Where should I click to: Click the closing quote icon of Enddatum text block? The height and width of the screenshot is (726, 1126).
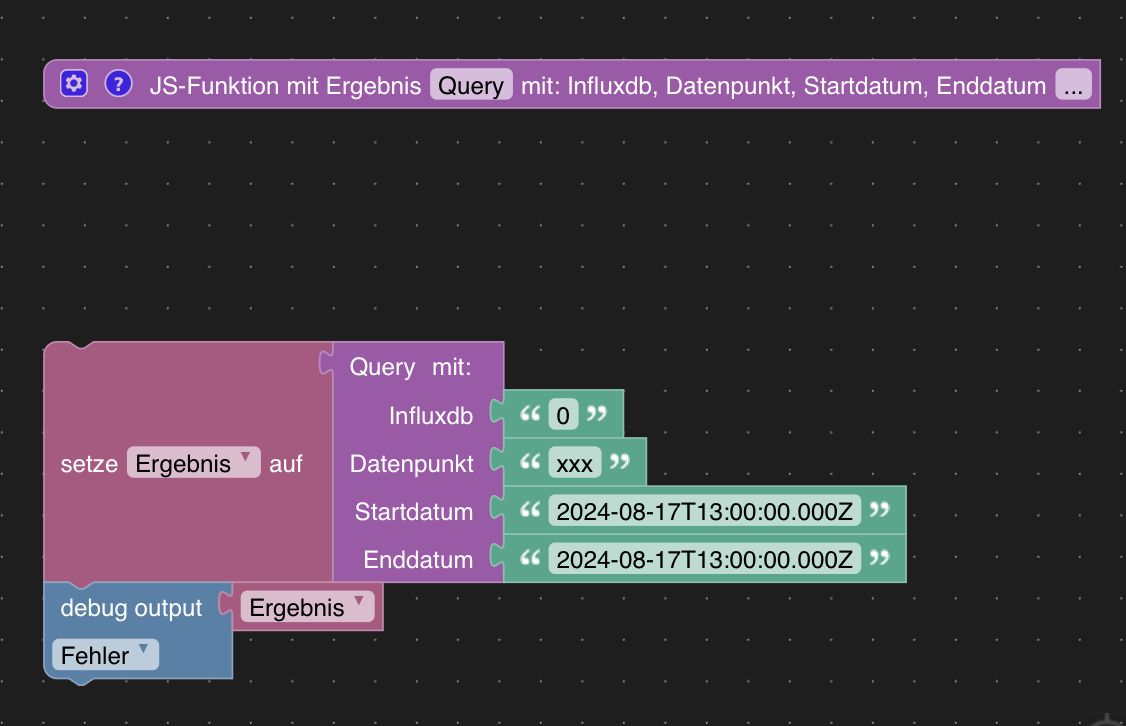pos(880,557)
